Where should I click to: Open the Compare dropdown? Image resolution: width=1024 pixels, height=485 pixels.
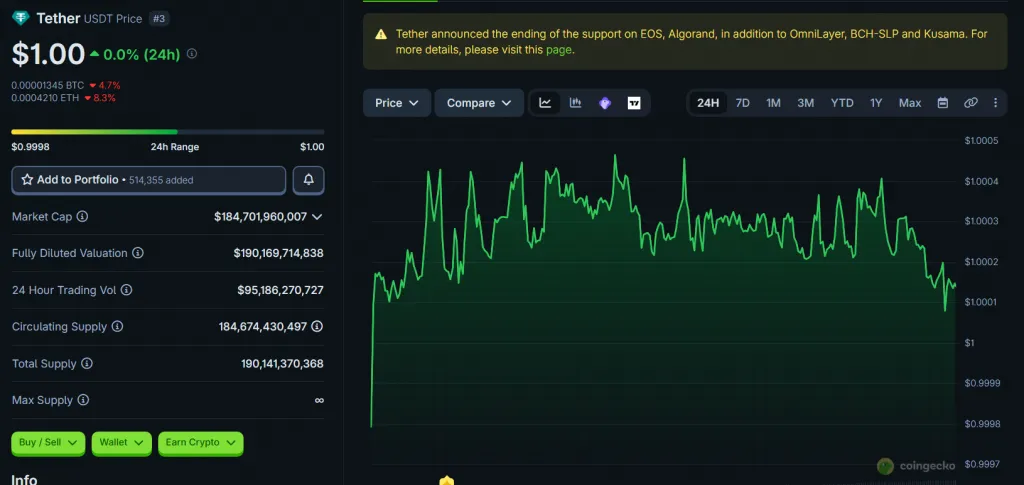[x=479, y=102]
